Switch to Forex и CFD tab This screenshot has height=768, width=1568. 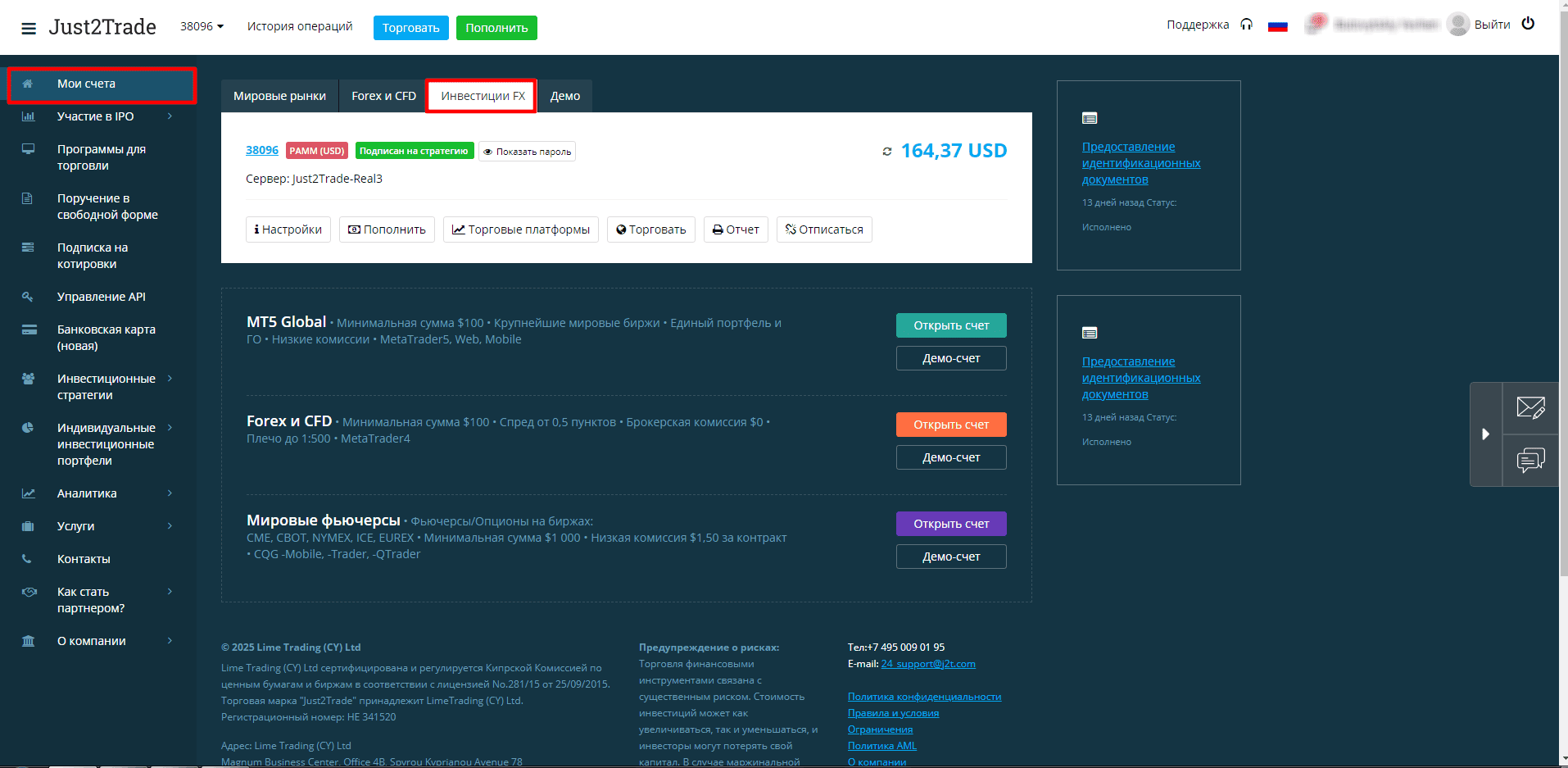383,96
